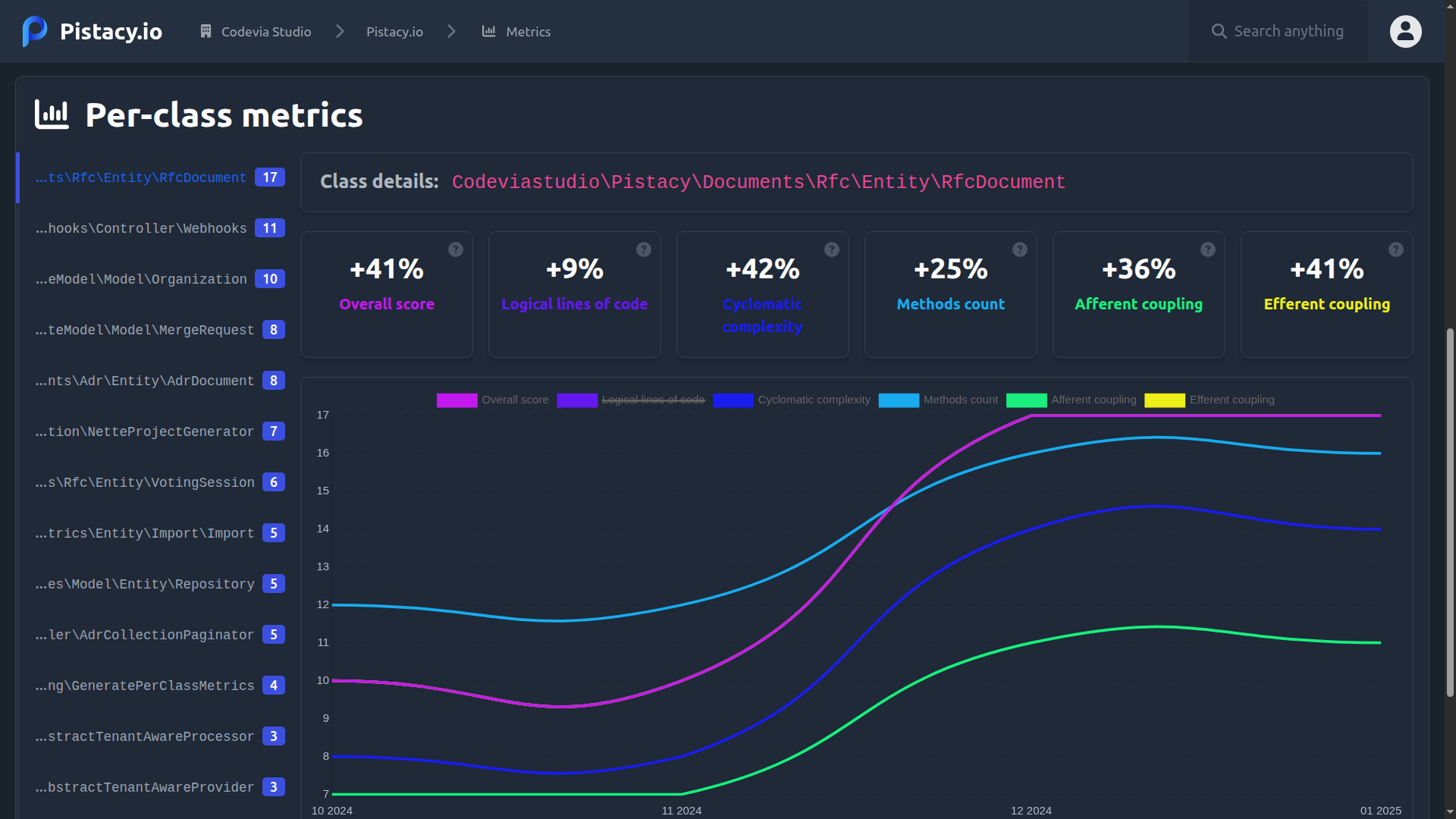
Task: Click the Per-class metrics heading
Action: (224, 115)
